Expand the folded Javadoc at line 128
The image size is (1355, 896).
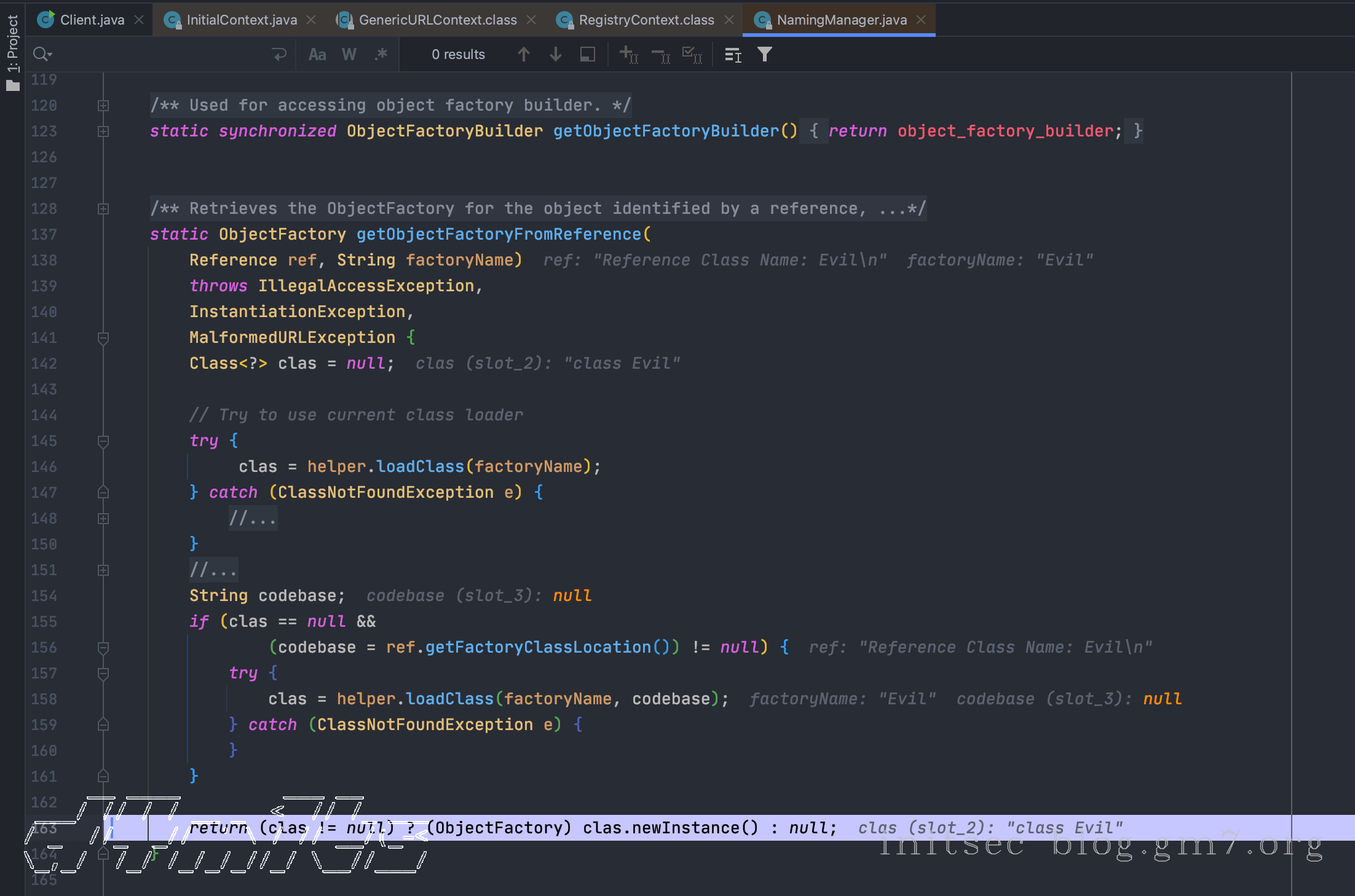(103, 209)
